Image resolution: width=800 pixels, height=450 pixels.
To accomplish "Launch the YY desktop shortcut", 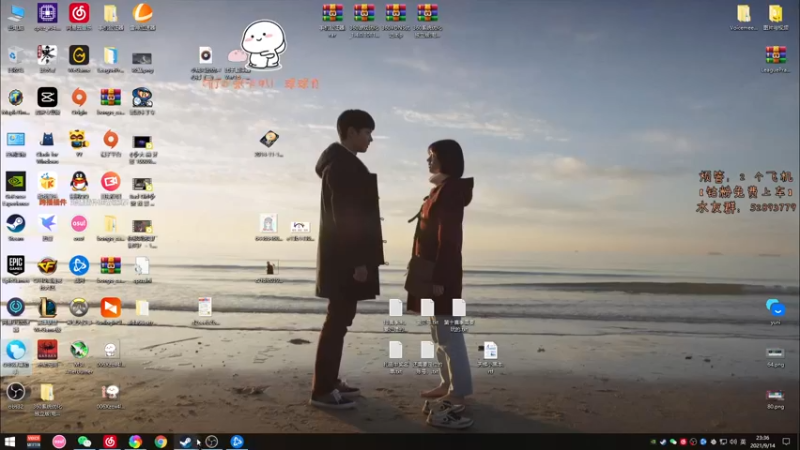I will [79, 140].
